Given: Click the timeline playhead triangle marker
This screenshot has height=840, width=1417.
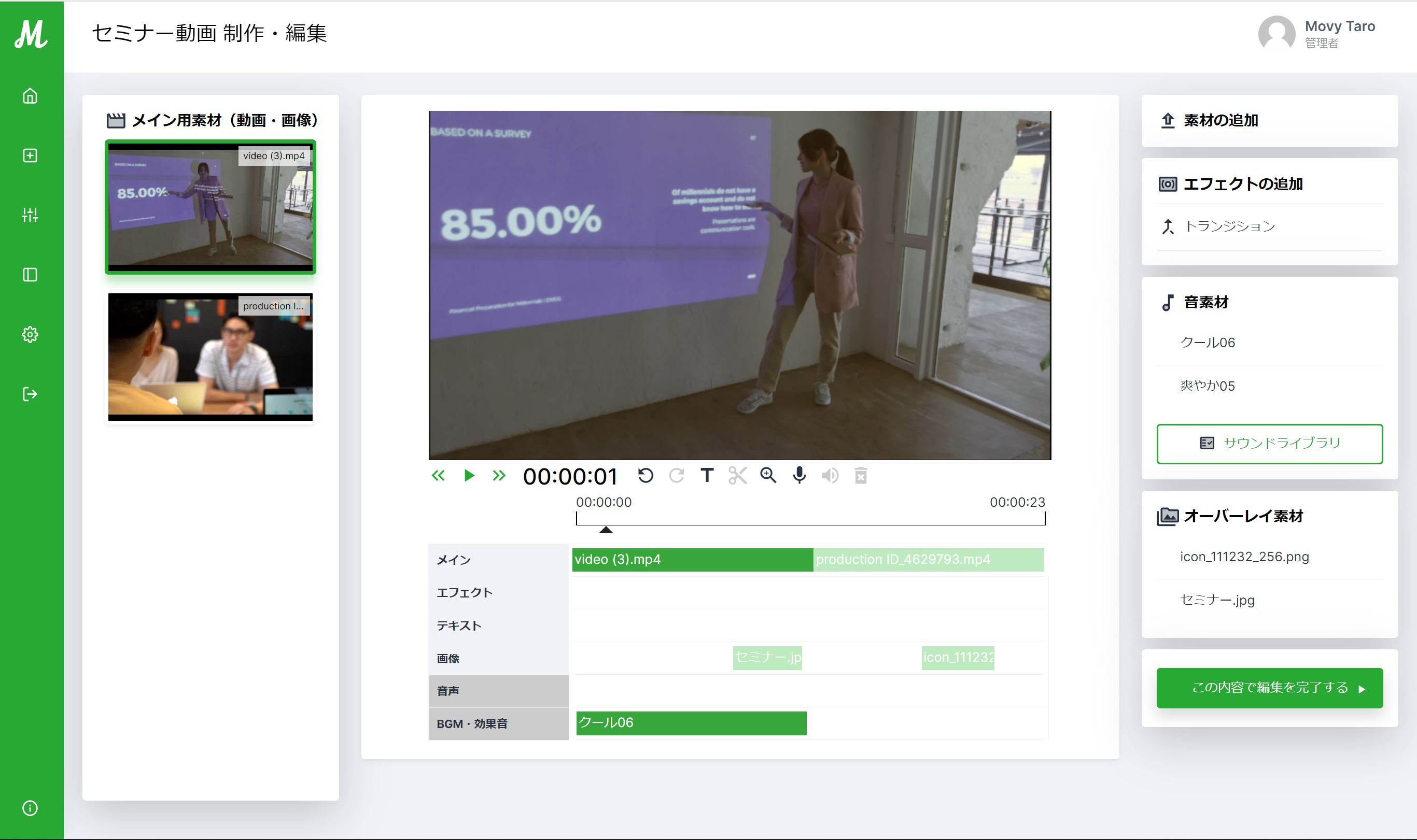Looking at the screenshot, I should 606,530.
